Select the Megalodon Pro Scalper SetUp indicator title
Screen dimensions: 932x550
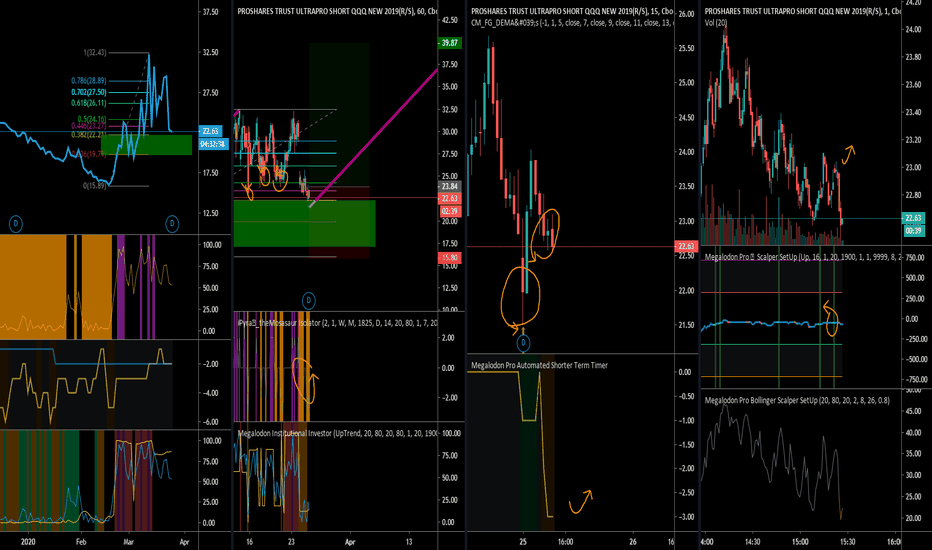tap(802, 257)
